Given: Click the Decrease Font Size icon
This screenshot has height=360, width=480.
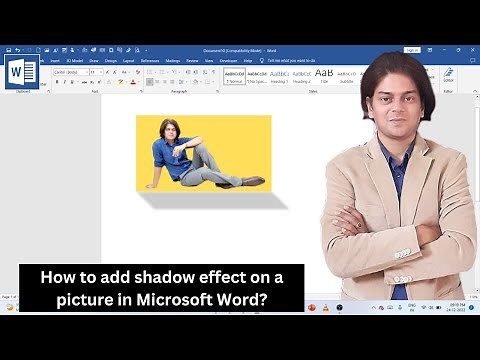Looking at the screenshot, I should (x=115, y=72).
